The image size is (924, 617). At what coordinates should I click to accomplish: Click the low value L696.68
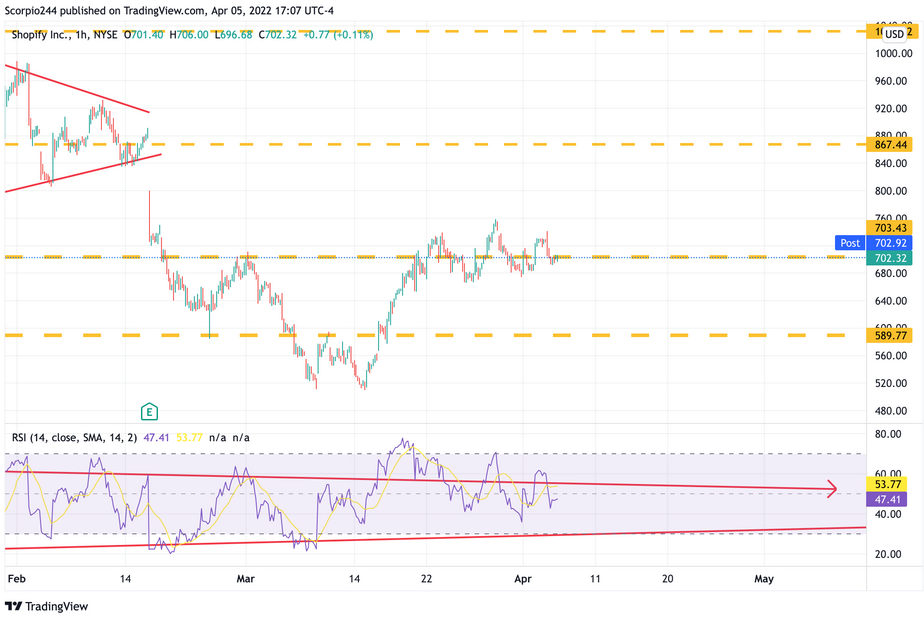point(233,35)
